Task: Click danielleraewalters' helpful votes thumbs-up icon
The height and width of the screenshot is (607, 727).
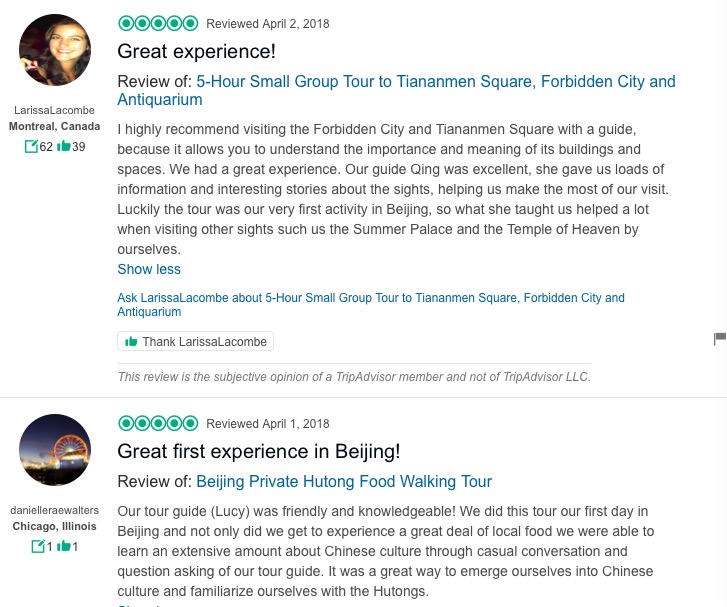Action: tap(63, 546)
